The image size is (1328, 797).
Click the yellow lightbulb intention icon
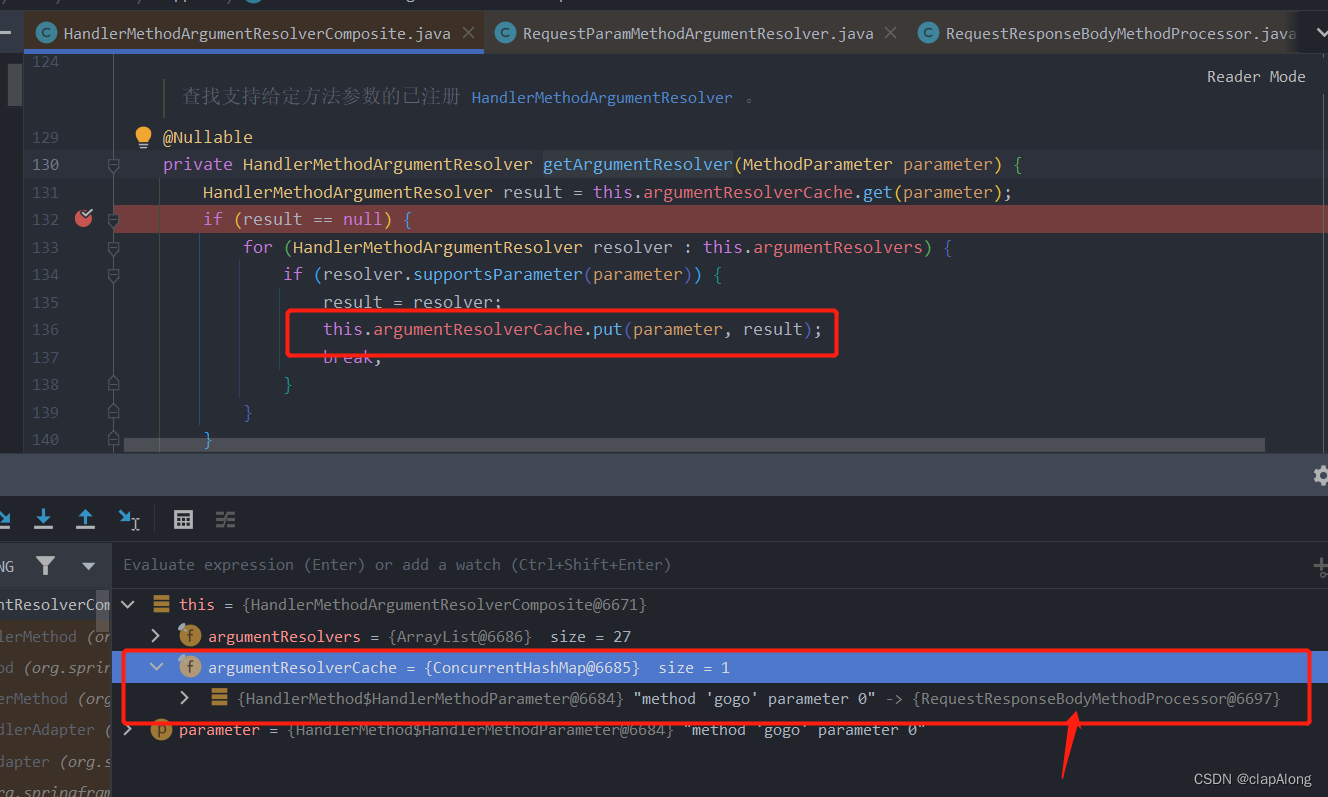[143, 136]
